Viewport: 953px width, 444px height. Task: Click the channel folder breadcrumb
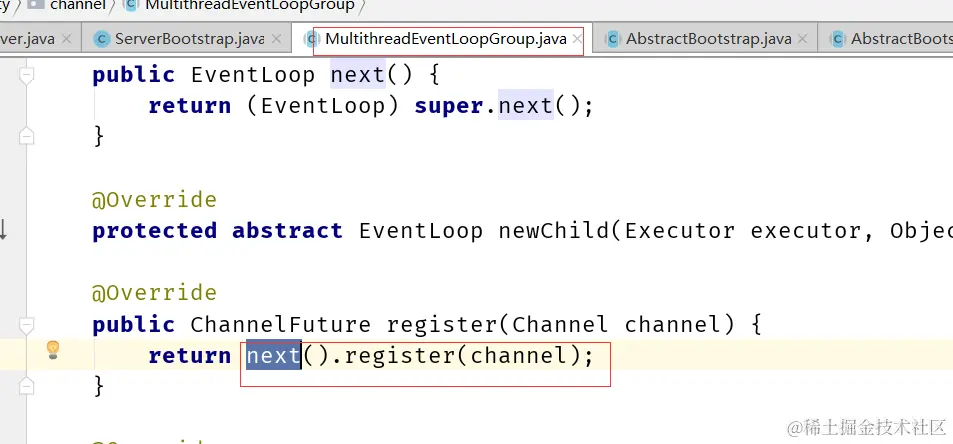pyautogui.click(x=67, y=5)
